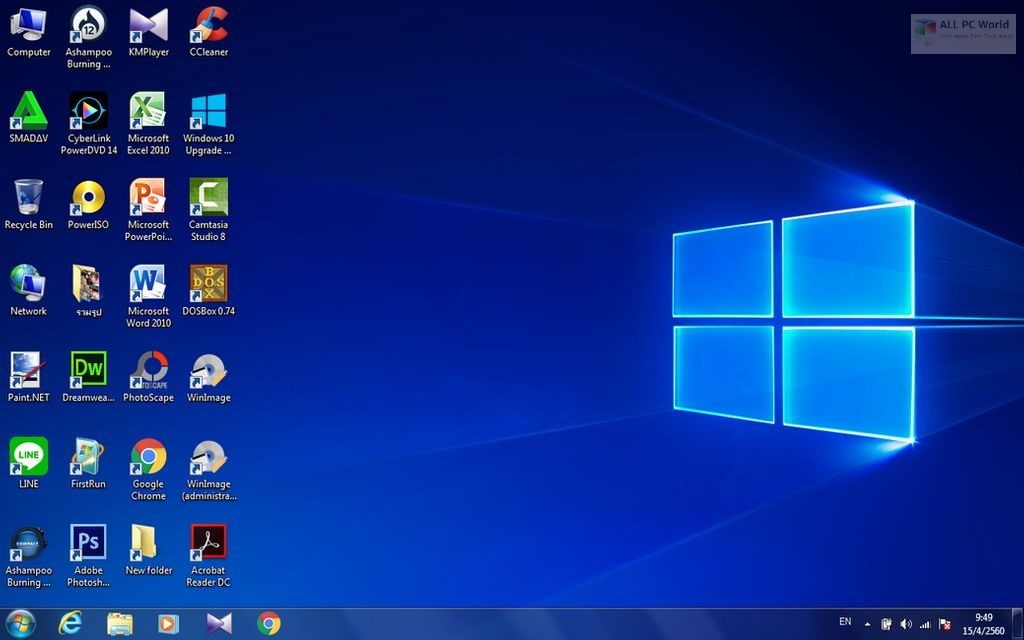Open the Windows Start menu orb

[20, 623]
